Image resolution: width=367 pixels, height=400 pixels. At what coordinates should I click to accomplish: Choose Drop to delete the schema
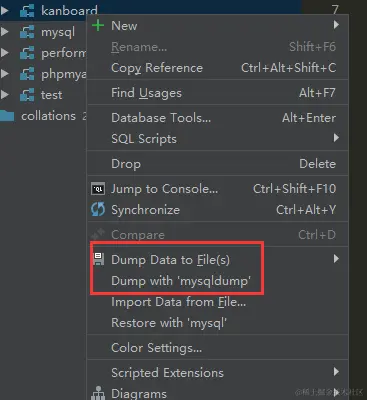218,164
